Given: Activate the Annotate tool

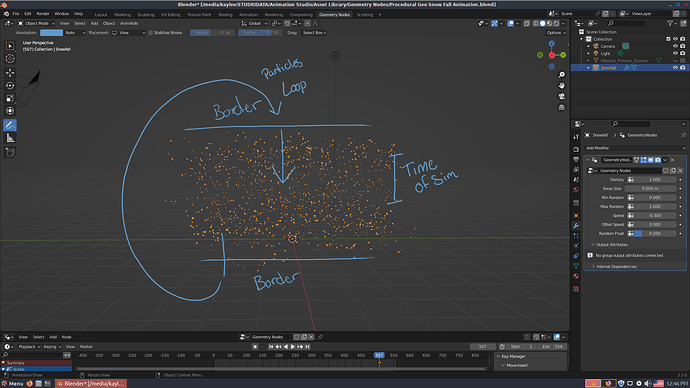Looking at the screenshot, I should (x=10, y=125).
